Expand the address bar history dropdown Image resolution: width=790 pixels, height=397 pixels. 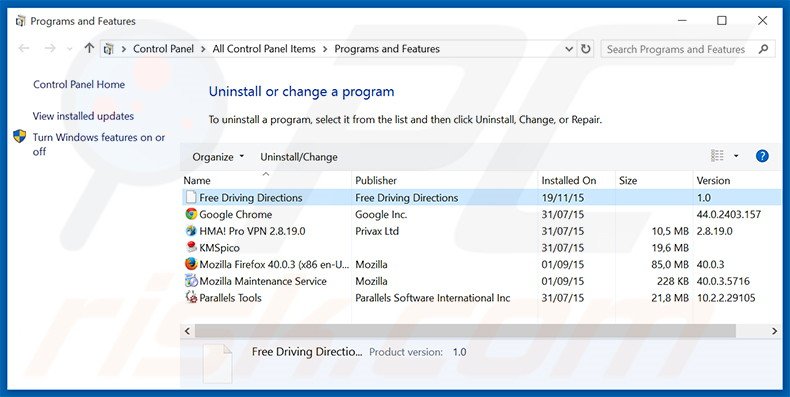tap(569, 49)
